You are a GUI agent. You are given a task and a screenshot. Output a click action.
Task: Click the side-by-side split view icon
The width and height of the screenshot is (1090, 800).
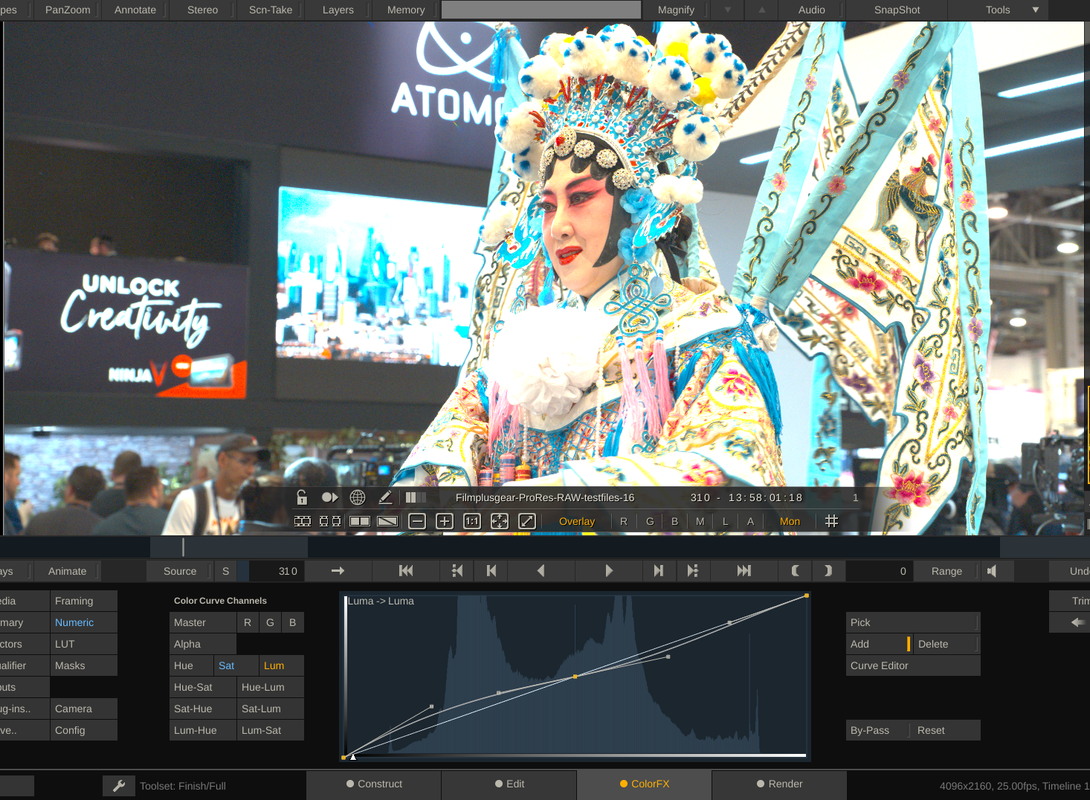tap(359, 521)
